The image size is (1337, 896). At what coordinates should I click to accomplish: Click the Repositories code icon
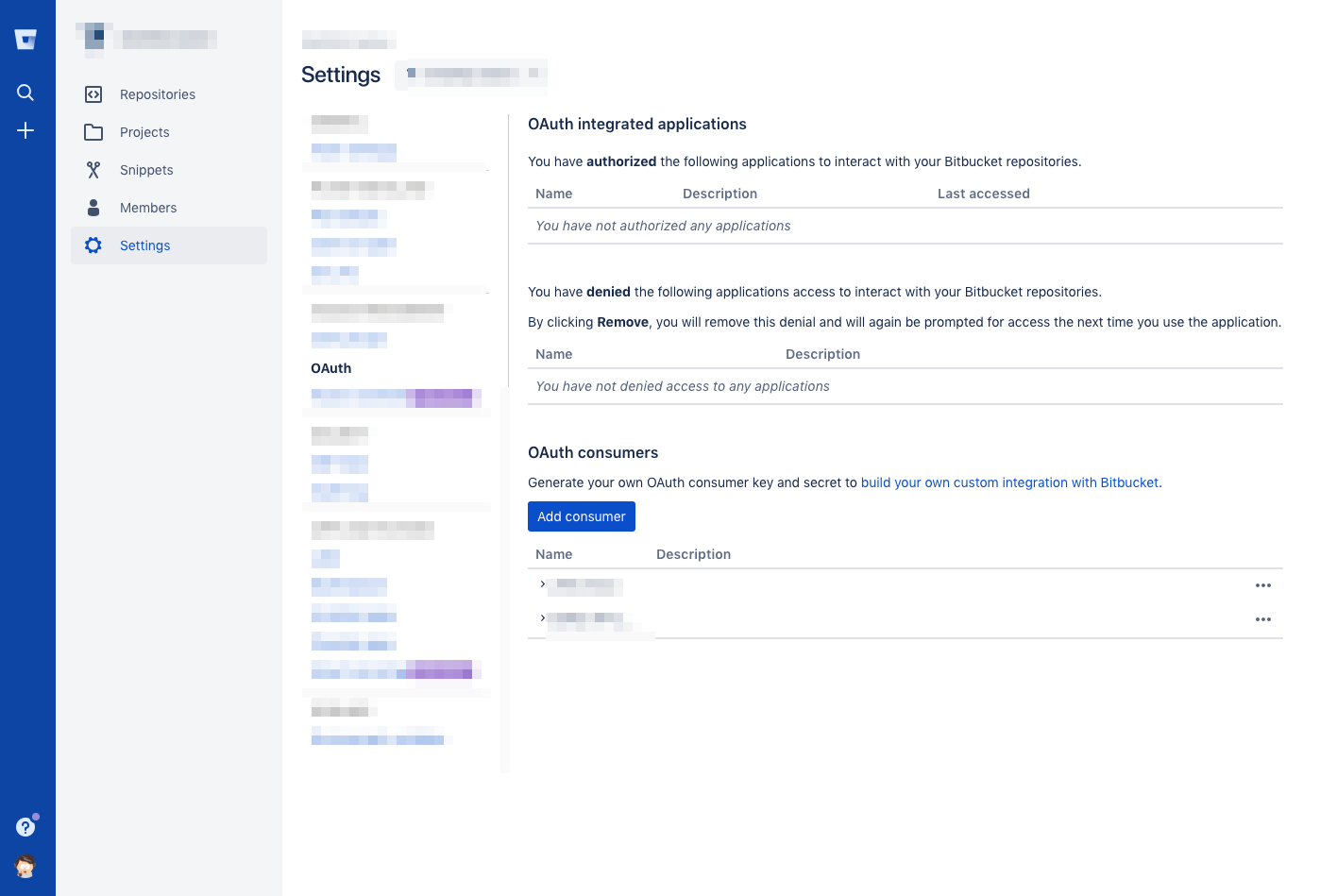coord(93,94)
